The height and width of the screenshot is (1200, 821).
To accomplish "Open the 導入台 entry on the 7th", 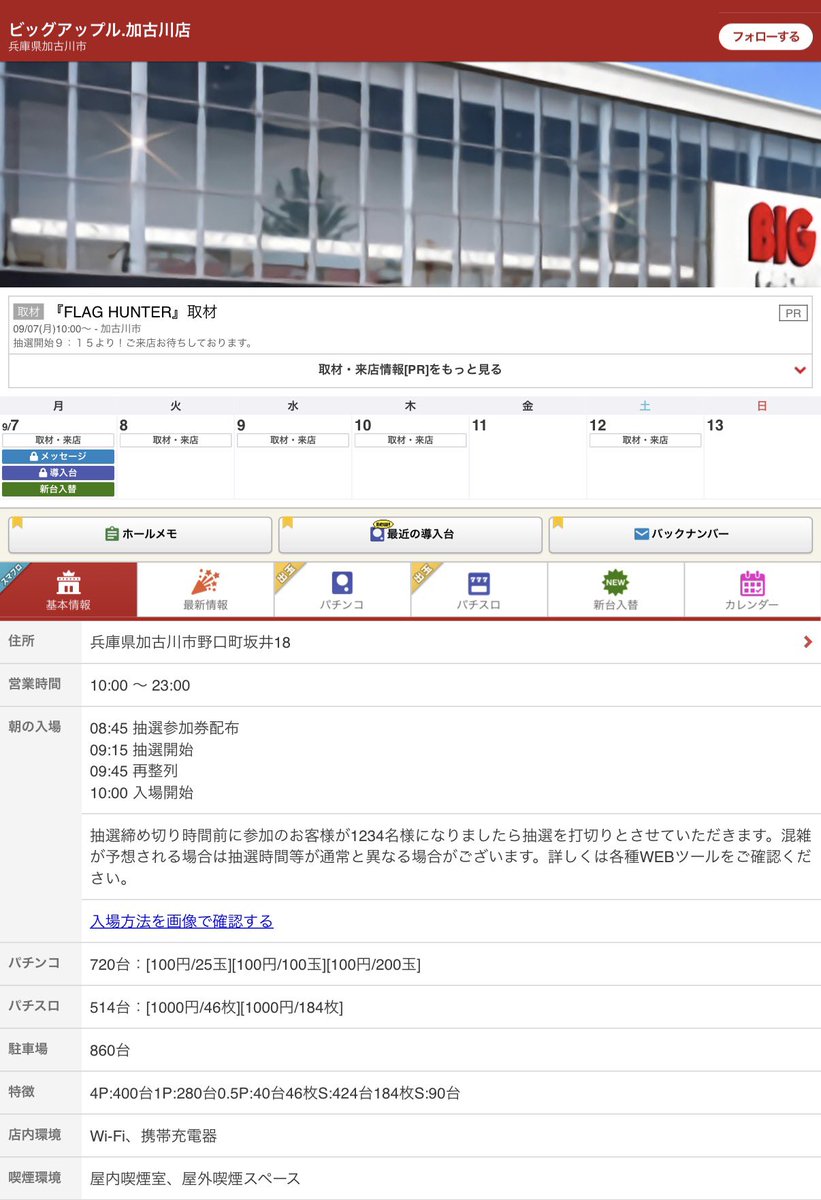I will [58, 472].
